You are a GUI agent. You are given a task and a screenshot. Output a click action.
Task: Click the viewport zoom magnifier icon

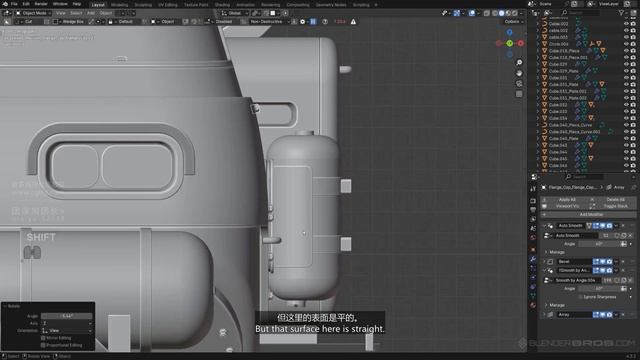[519, 62]
